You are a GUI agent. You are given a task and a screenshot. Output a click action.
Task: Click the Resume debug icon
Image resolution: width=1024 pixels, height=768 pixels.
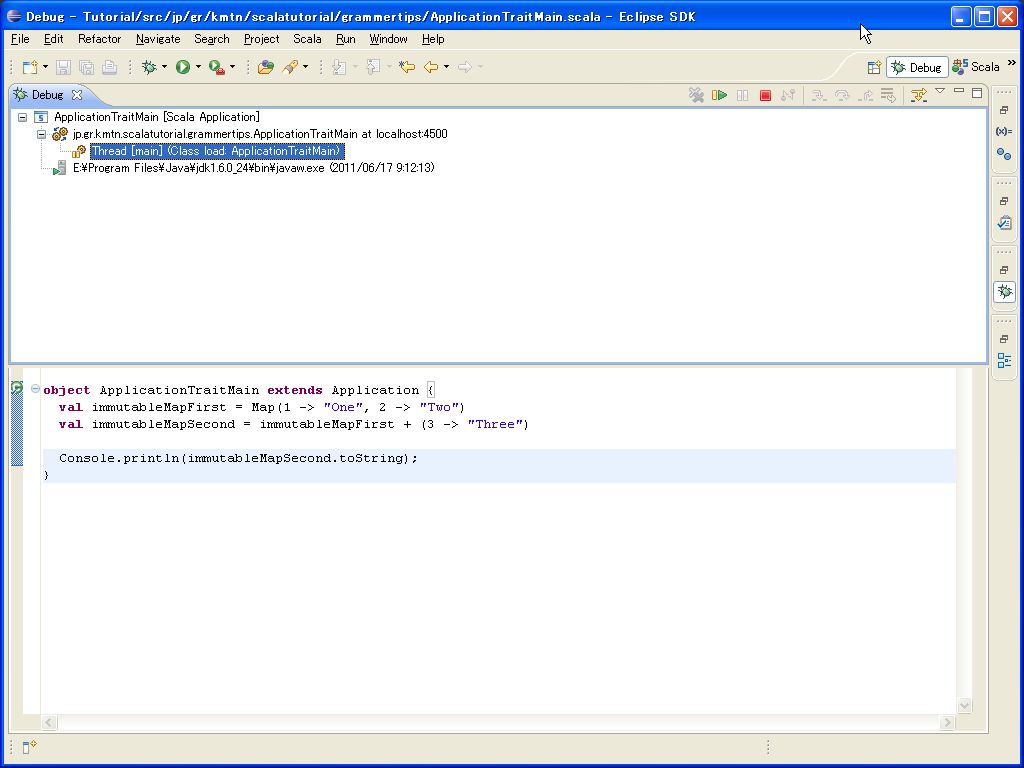point(720,95)
